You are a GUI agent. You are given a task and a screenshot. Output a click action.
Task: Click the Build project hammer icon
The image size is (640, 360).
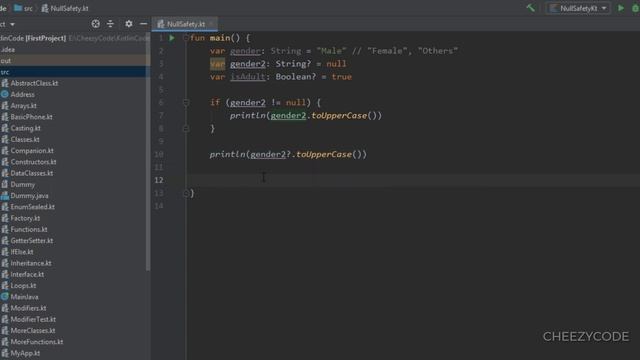click(x=531, y=8)
